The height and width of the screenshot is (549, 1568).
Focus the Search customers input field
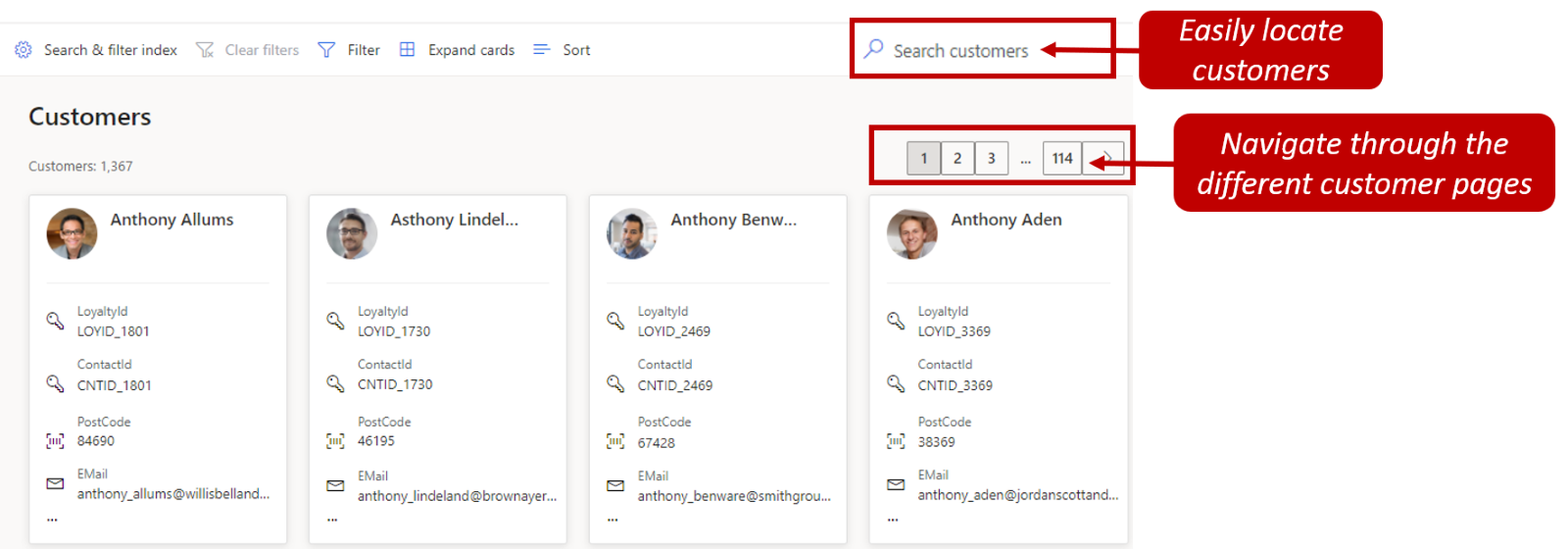pos(983,49)
